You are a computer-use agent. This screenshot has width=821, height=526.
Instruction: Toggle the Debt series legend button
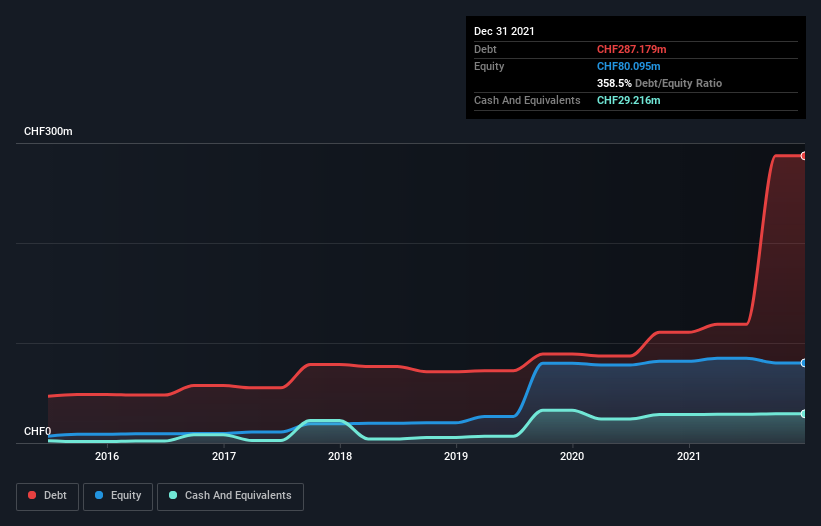tap(48, 496)
